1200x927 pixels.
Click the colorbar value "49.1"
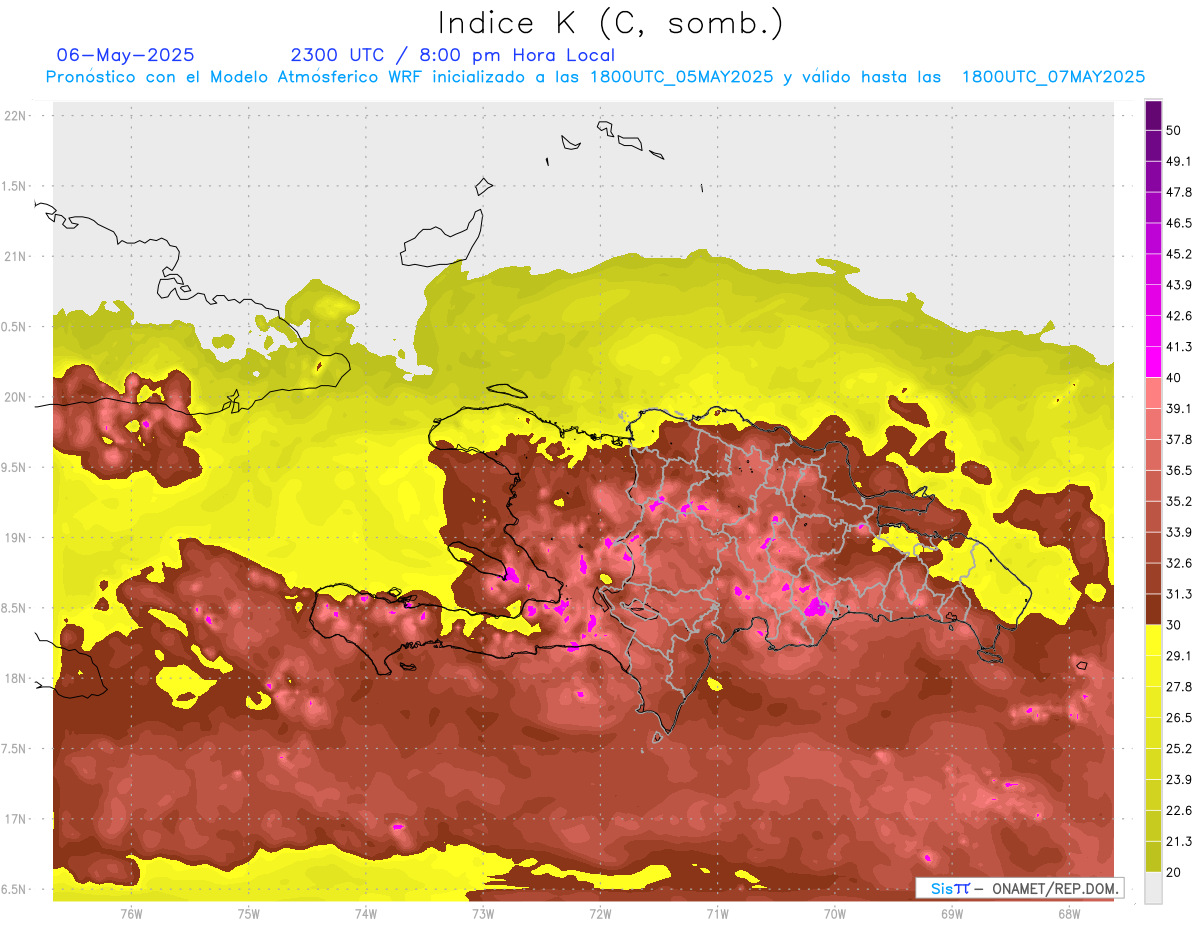tap(1178, 161)
